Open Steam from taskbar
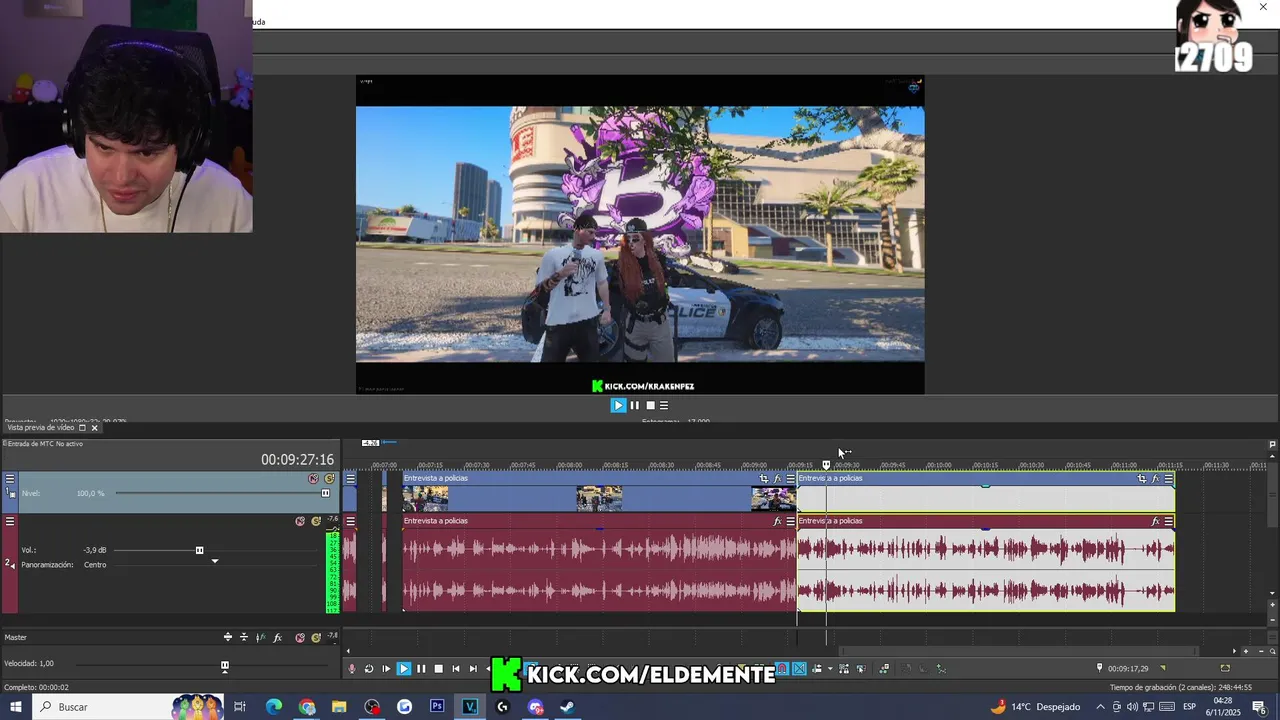This screenshot has height=720, width=1280. [x=567, y=707]
